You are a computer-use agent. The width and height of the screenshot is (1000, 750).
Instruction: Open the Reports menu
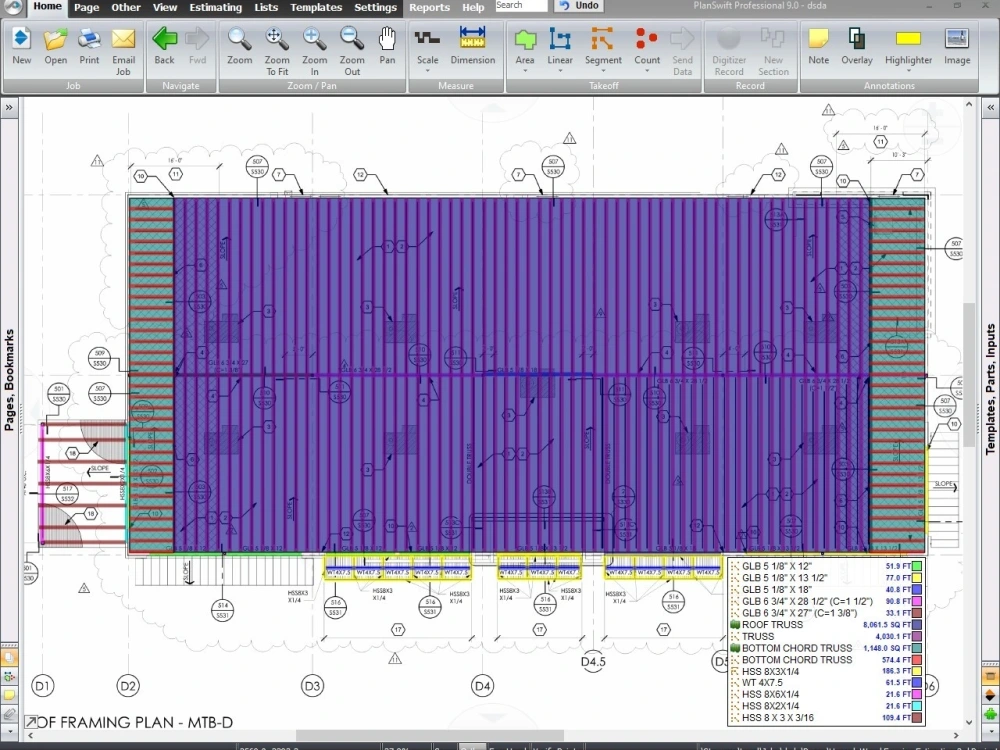pyautogui.click(x=429, y=7)
